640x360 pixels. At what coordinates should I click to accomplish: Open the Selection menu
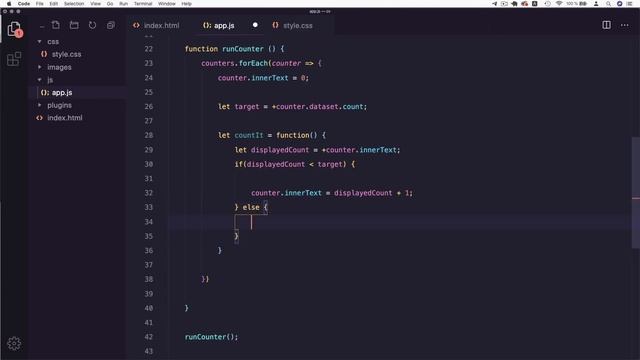[x=74, y=4]
